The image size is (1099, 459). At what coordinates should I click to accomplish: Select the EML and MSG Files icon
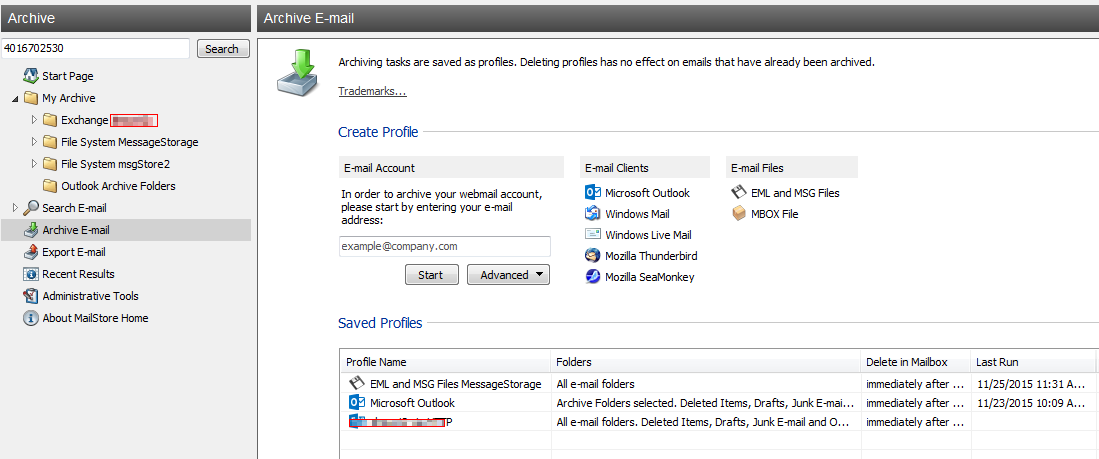click(739, 193)
